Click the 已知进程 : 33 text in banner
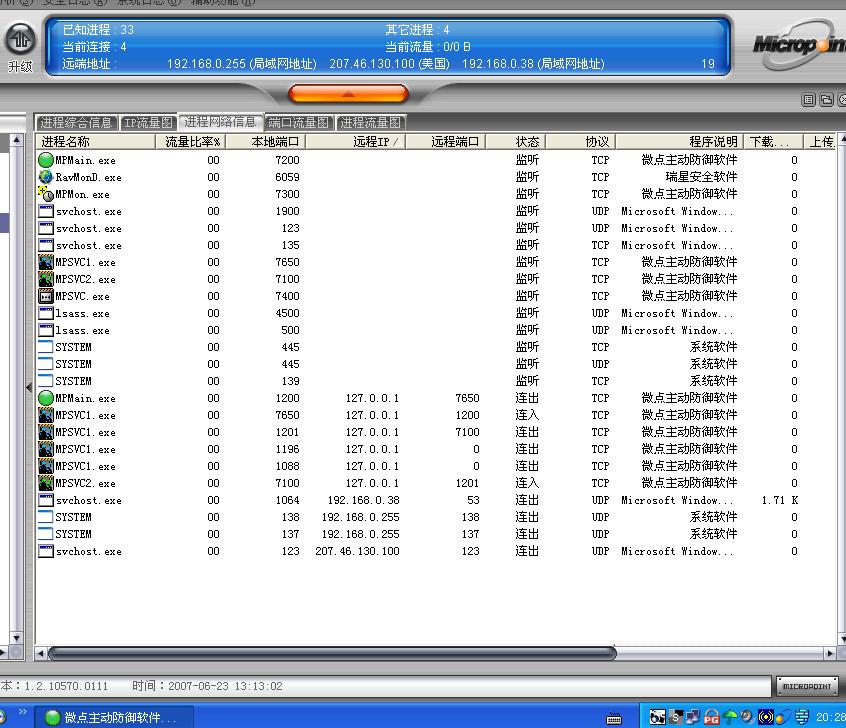This screenshot has width=846, height=728. [x=98, y=30]
